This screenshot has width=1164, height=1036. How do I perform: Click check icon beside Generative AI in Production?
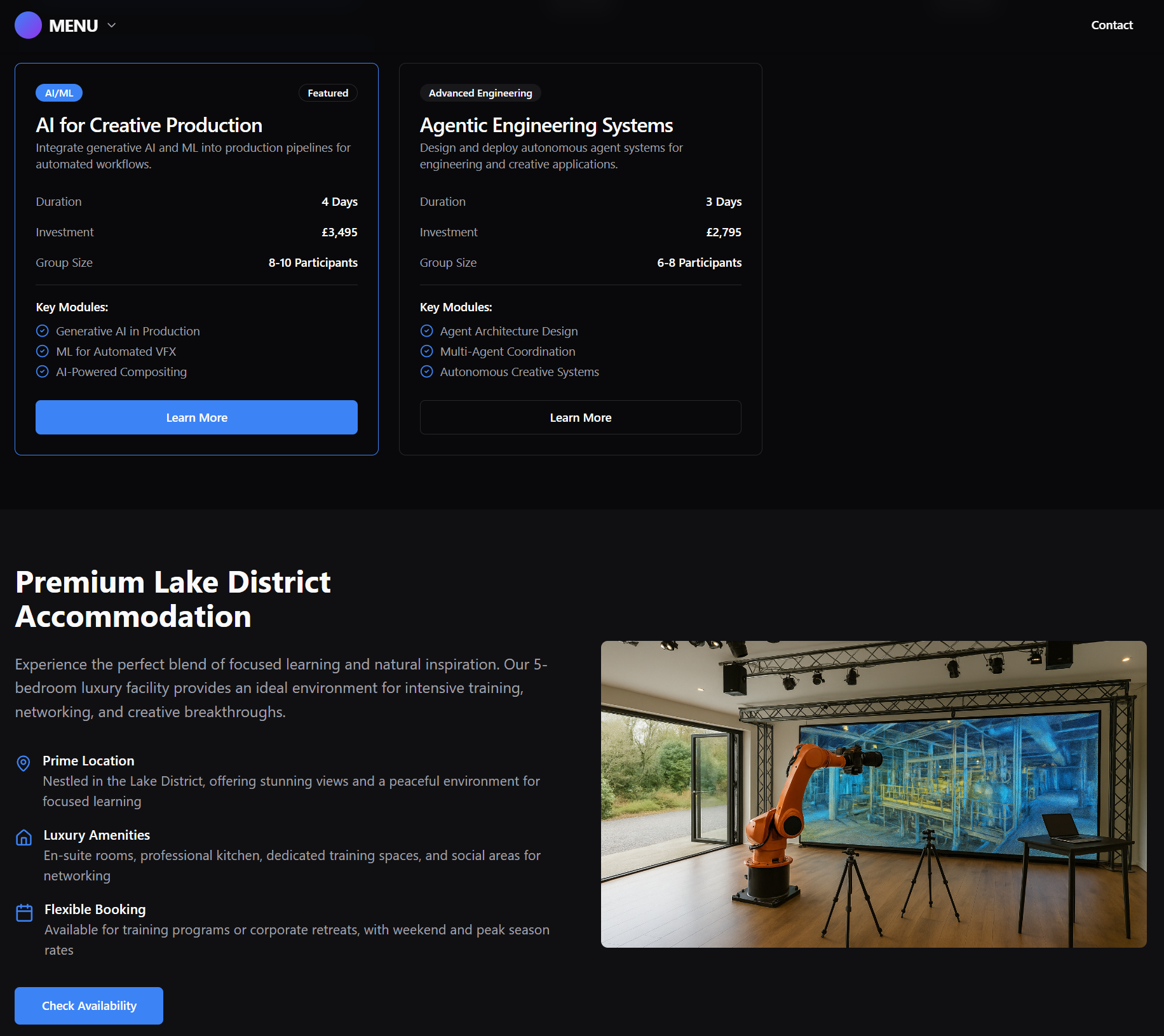pyautogui.click(x=43, y=331)
